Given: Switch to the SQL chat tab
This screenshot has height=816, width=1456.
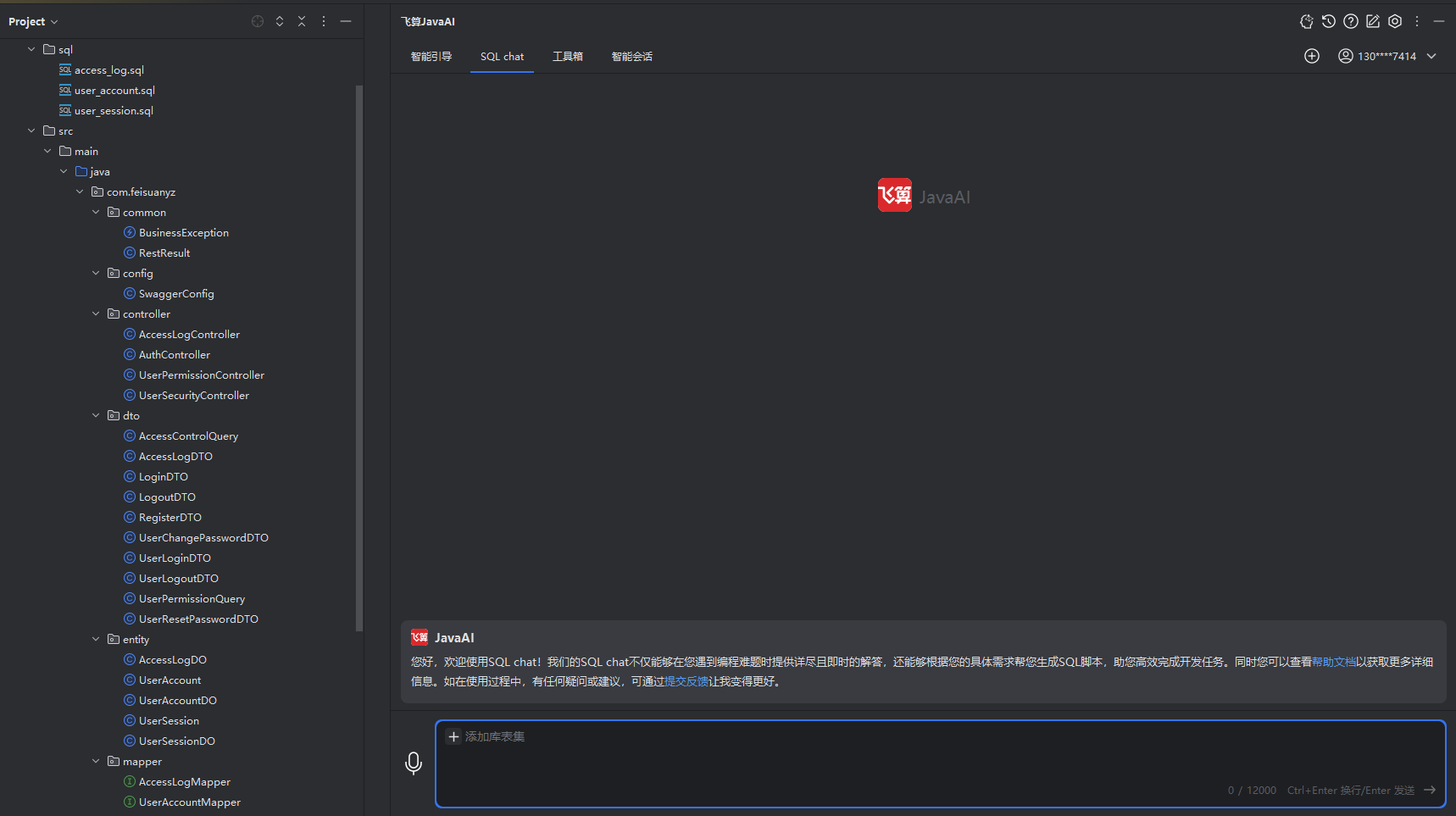Looking at the screenshot, I should tap(502, 57).
